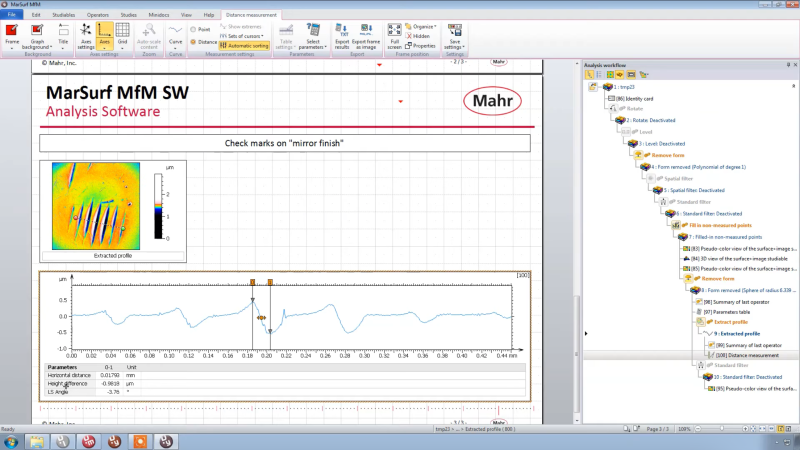Switch to Full screen view
The image size is (800, 450).
394,36
